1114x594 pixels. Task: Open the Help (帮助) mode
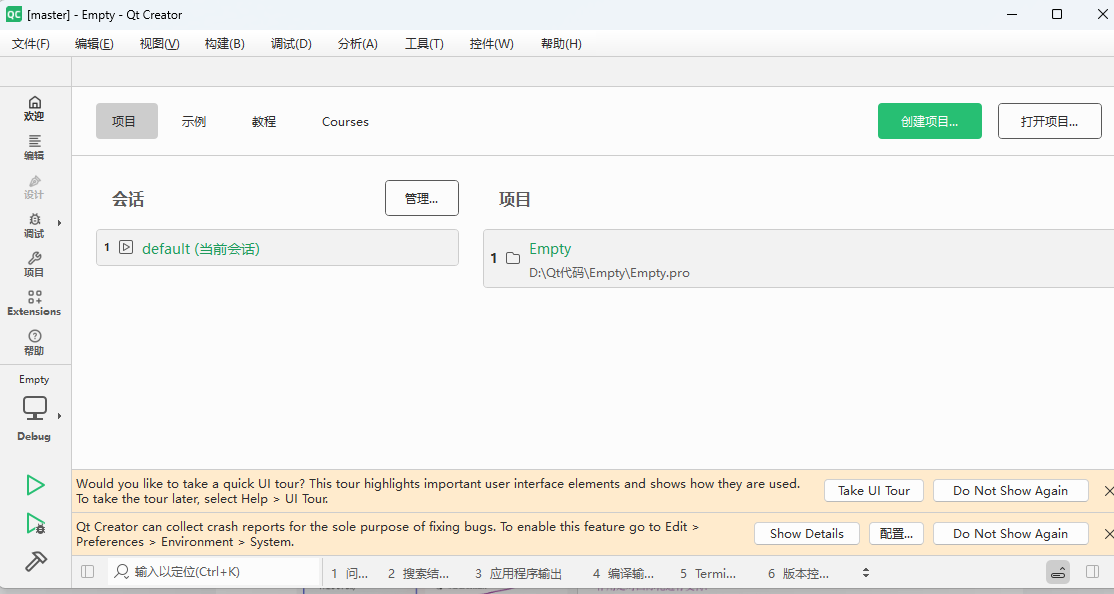(x=34, y=342)
